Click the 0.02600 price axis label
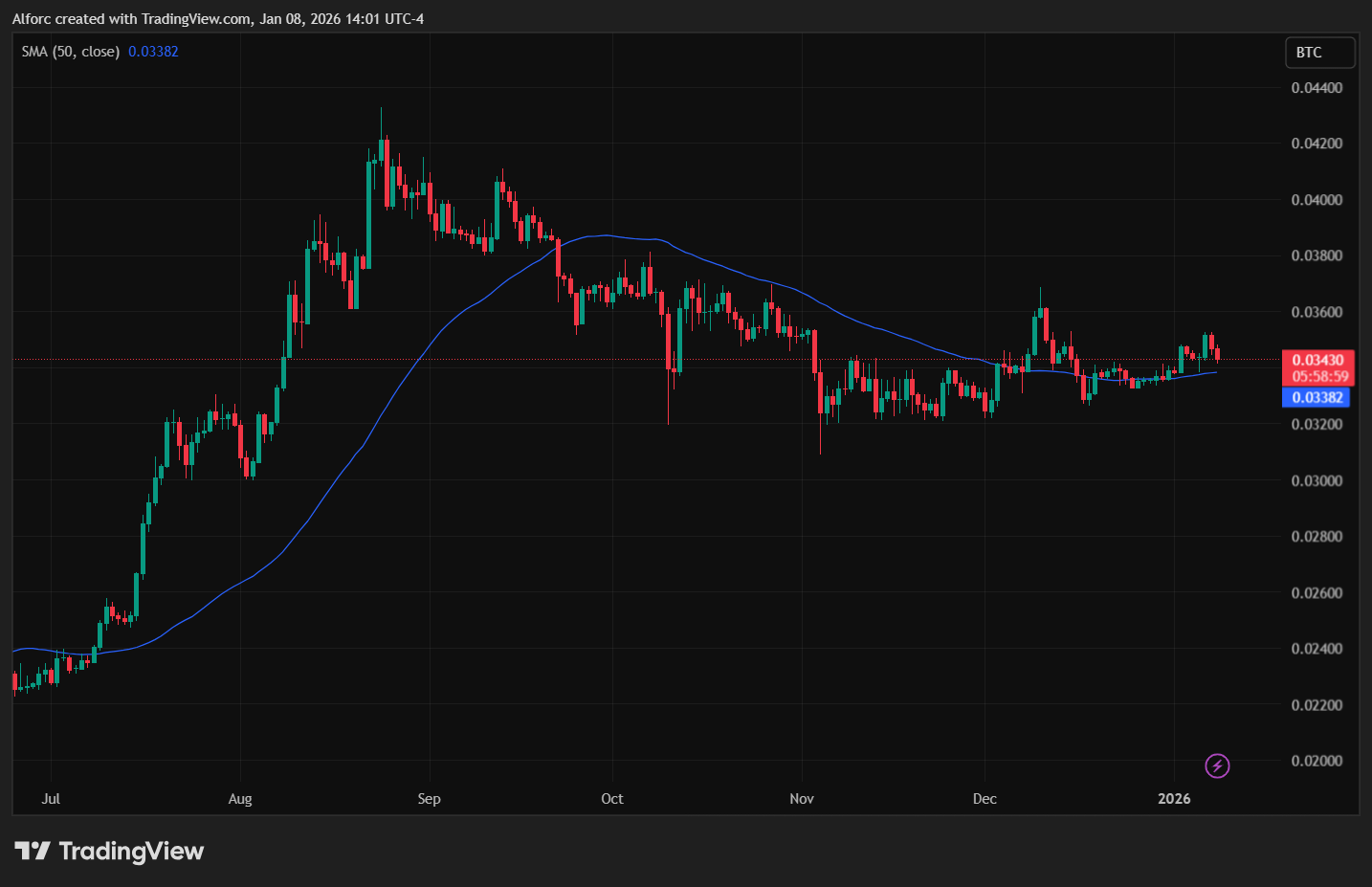 pyautogui.click(x=1317, y=592)
